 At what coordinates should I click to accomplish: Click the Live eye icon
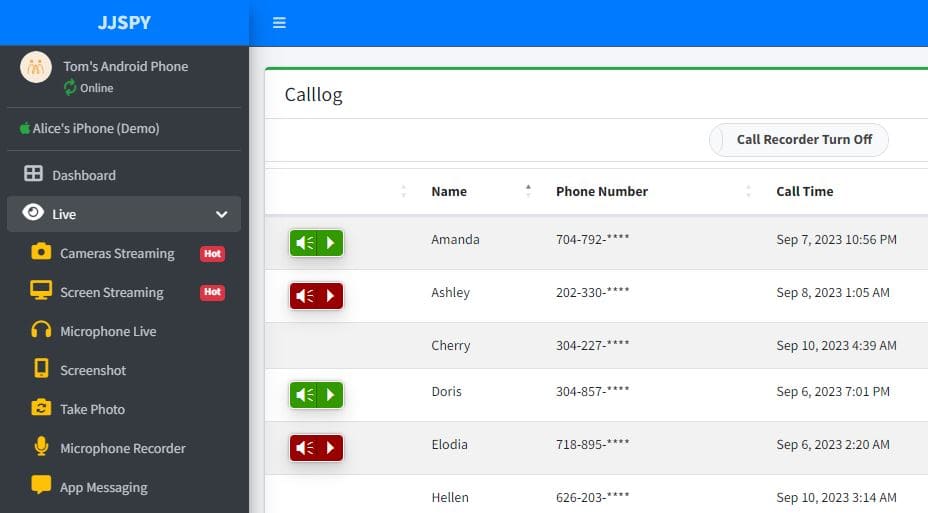[x=33, y=212]
